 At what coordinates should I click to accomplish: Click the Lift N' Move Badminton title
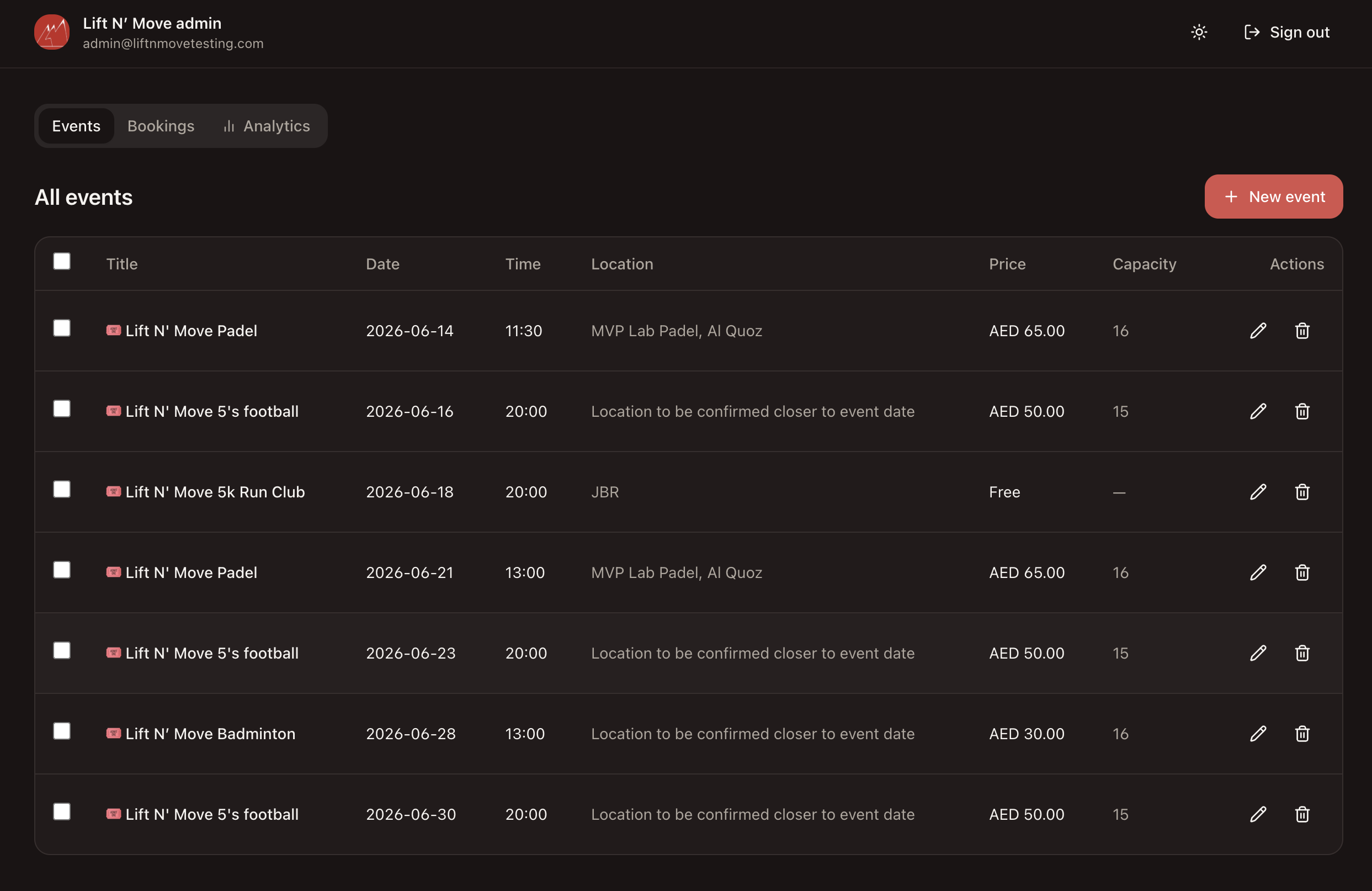click(210, 734)
